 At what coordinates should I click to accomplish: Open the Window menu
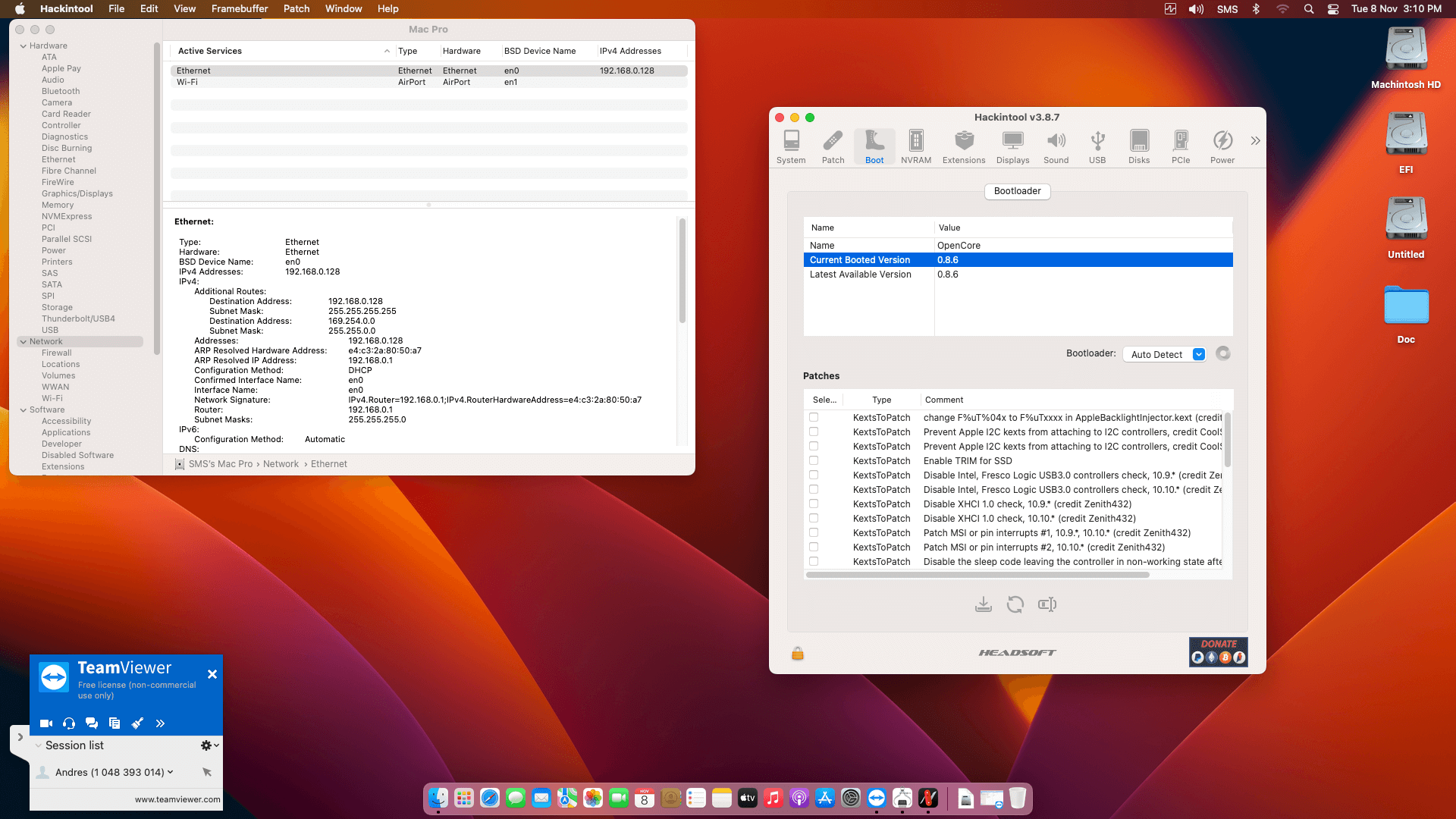344,9
